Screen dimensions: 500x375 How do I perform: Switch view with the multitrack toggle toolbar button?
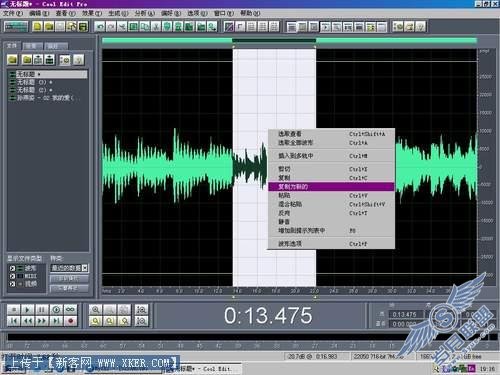tap(16, 26)
